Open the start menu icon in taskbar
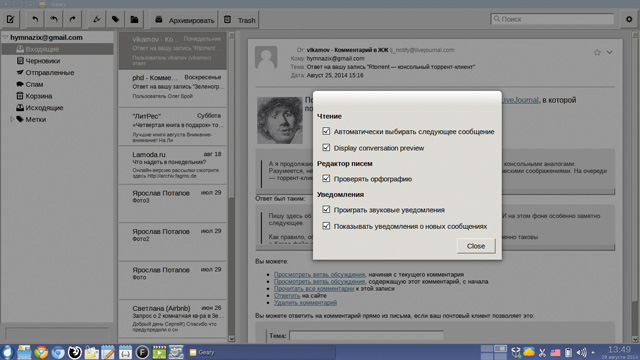Screen dimensions: 640x360 (7, 352)
